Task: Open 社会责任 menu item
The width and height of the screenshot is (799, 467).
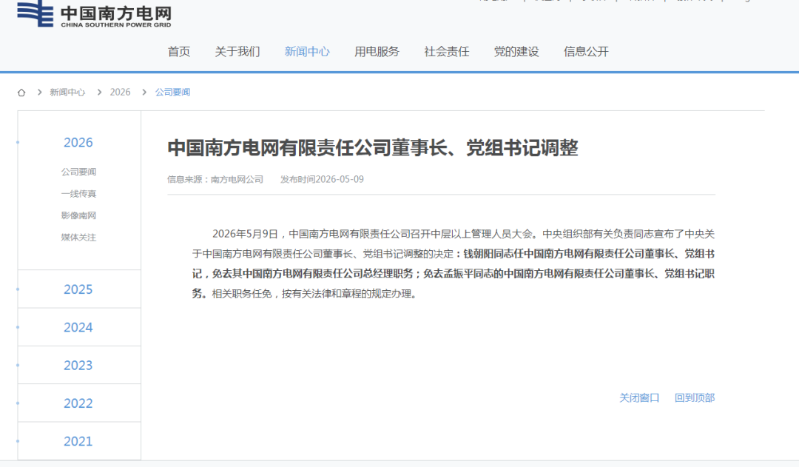Action: pos(447,51)
